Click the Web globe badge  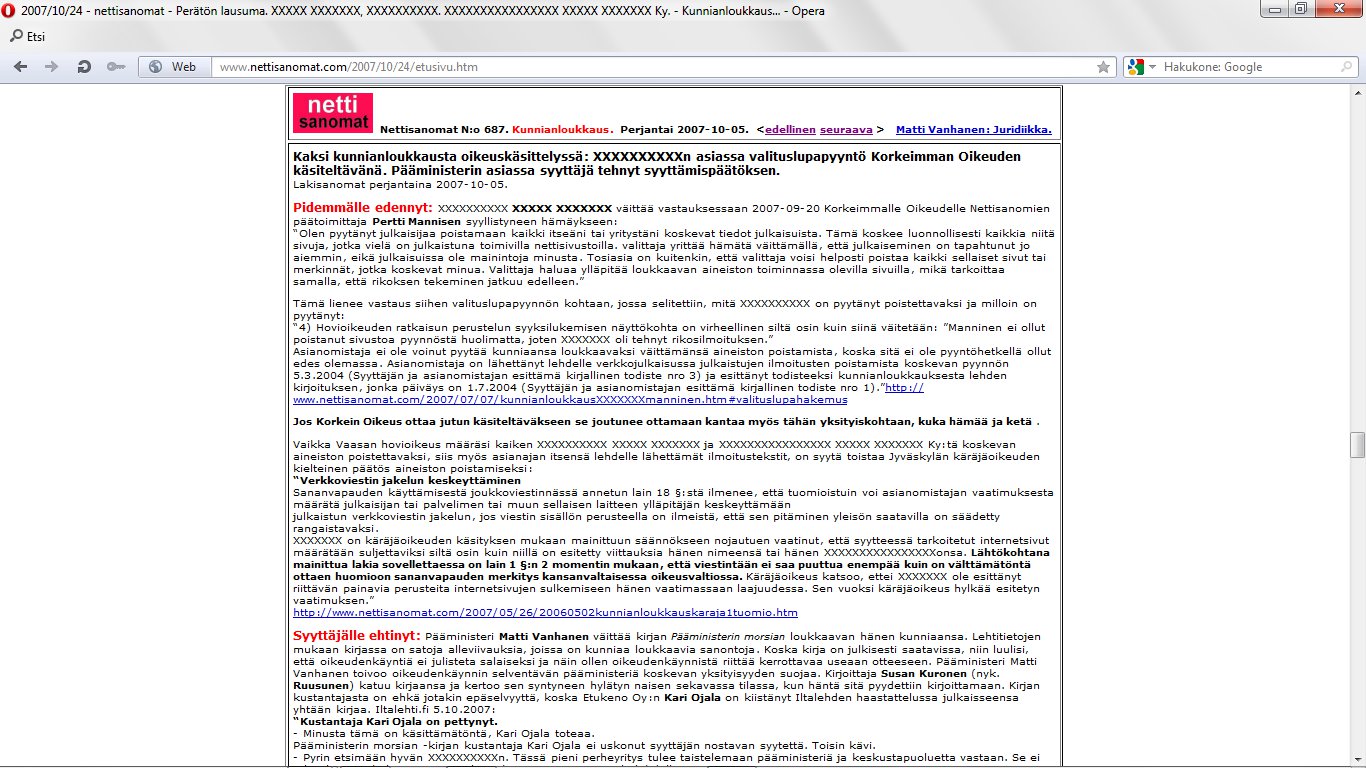173,67
